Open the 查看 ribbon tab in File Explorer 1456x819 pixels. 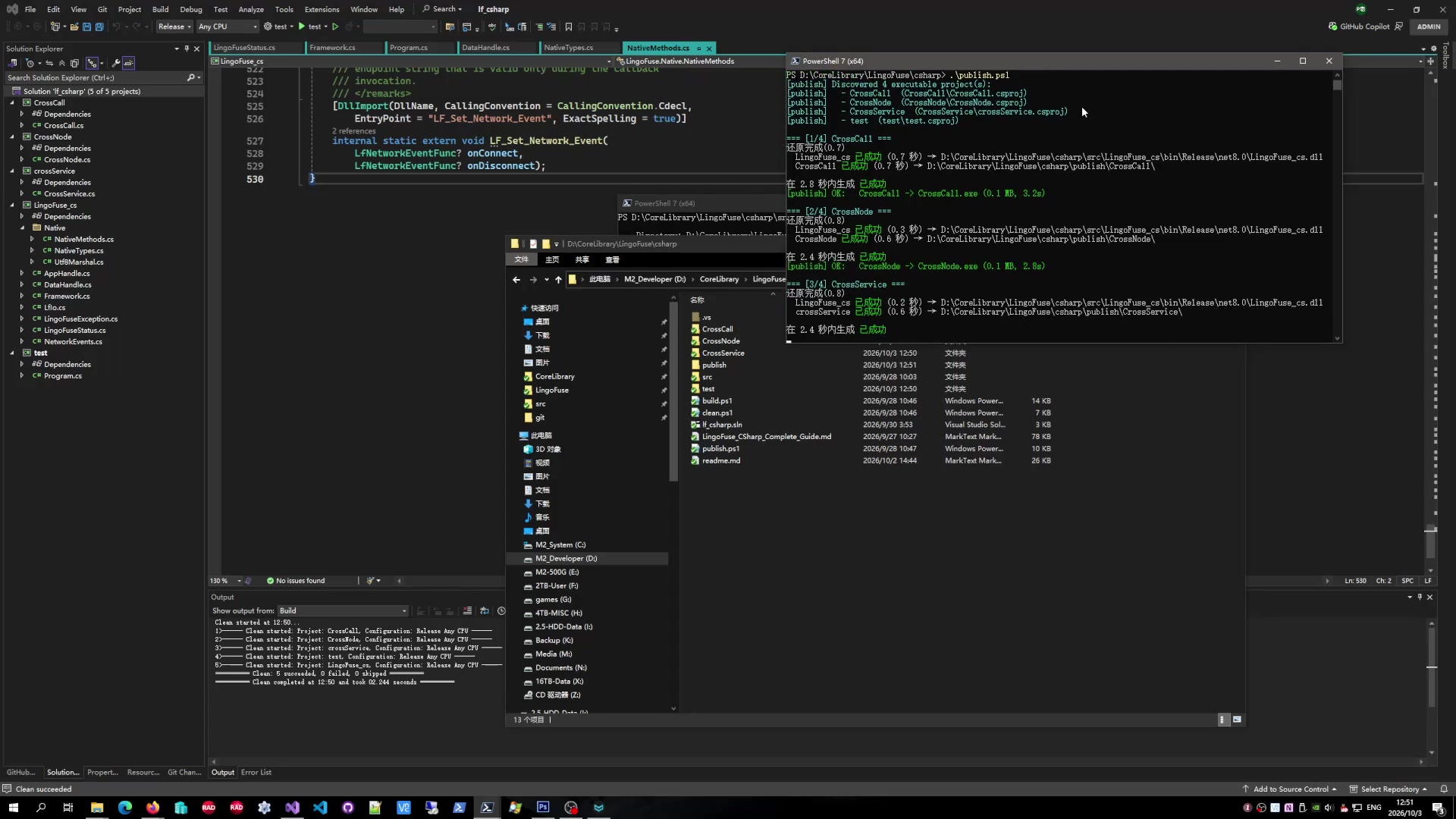coord(612,260)
